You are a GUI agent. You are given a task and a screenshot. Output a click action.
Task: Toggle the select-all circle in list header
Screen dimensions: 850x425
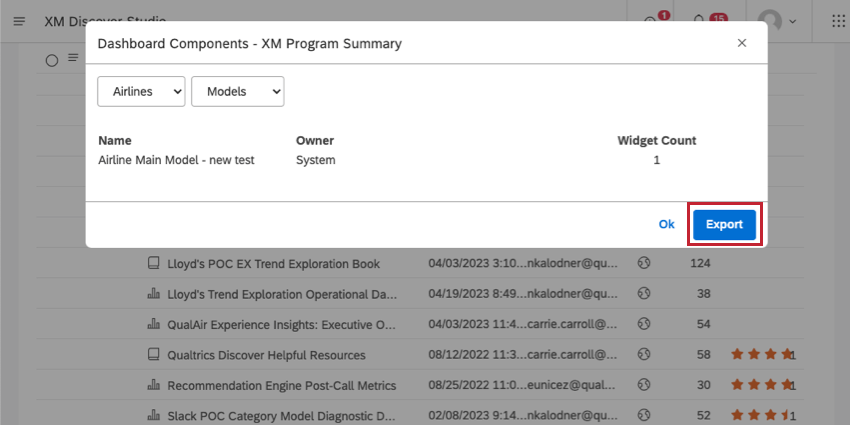pyautogui.click(x=51, y=61)
